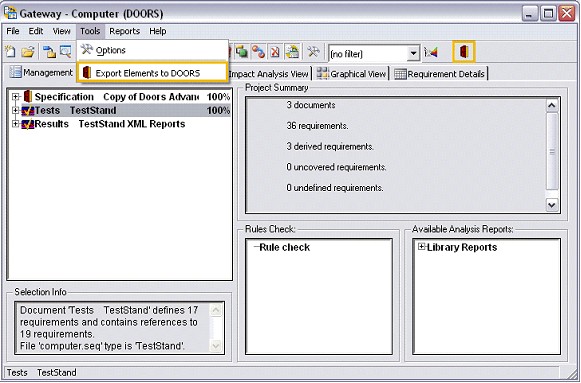
Task: Click the Project Summary scrollbar thumb
Action: (552, 151)
